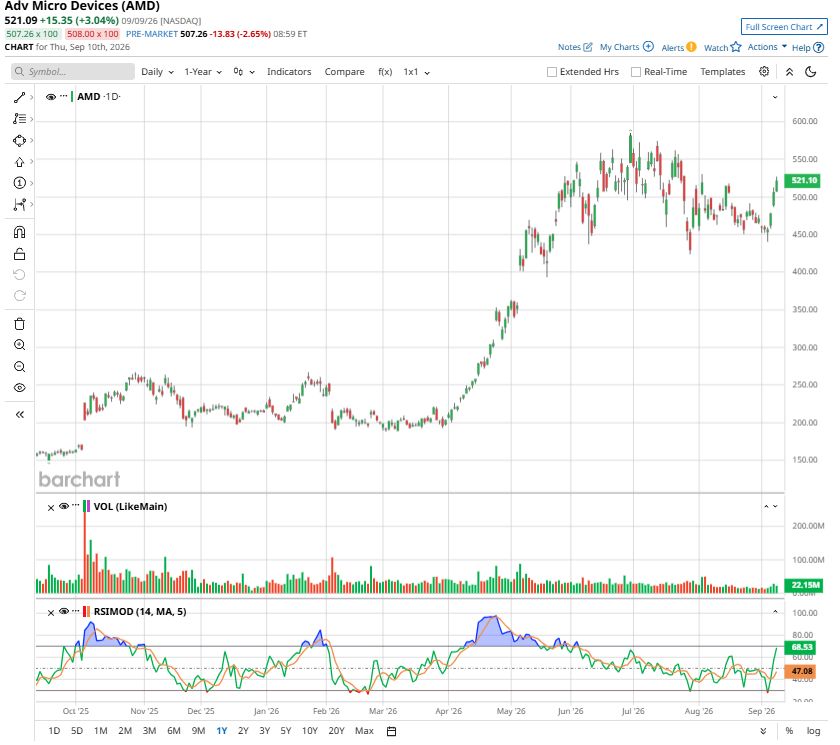Viewport: 840px width, 745px height.
Task: Open the Full Screen Chart
Action: 784,27
